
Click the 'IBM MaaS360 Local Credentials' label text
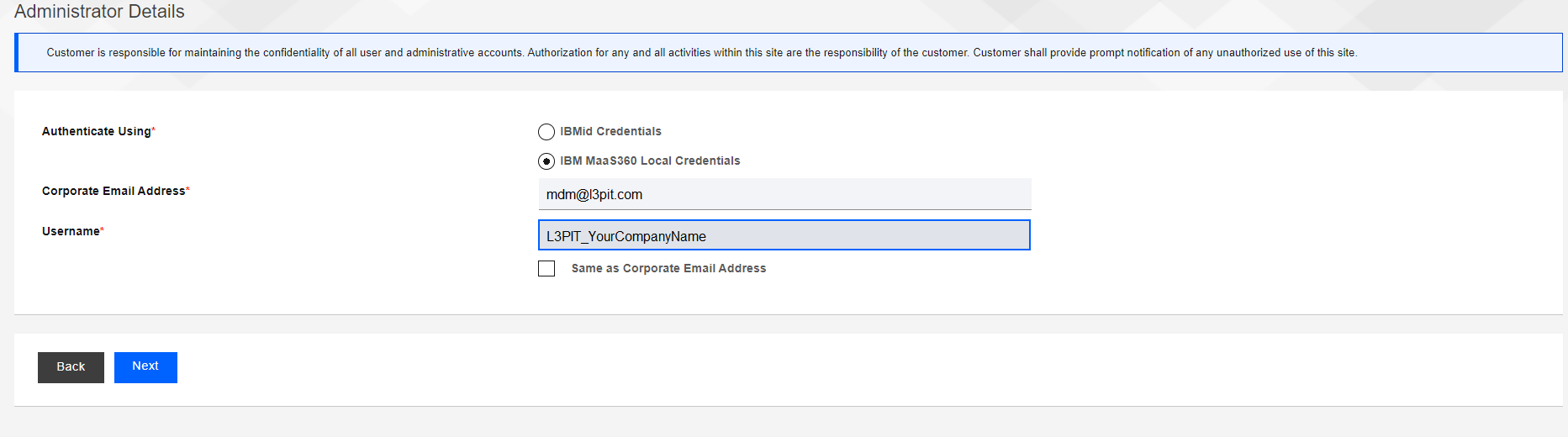(650, 161)
